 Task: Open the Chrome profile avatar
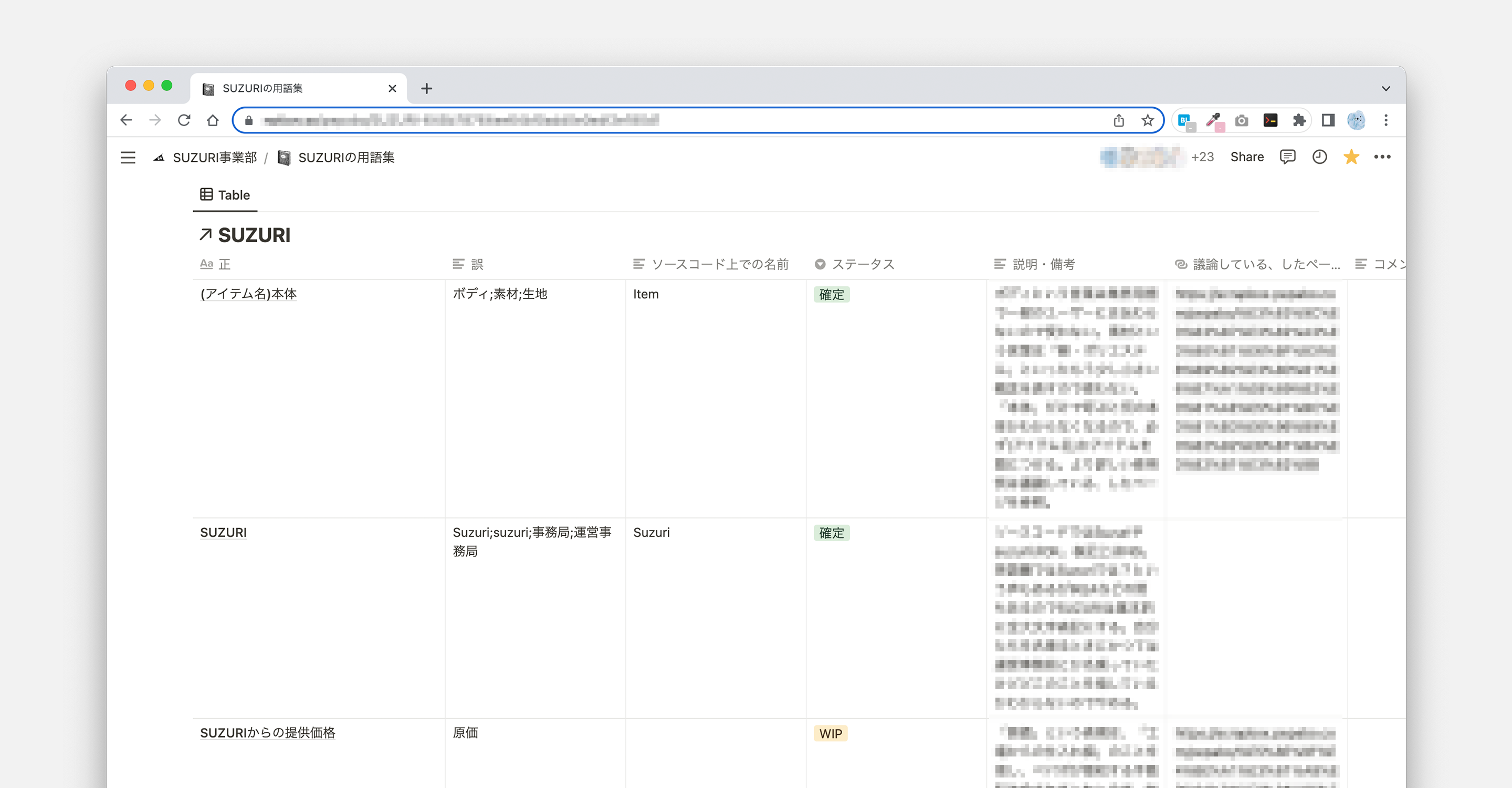[x=1357, y=120]
